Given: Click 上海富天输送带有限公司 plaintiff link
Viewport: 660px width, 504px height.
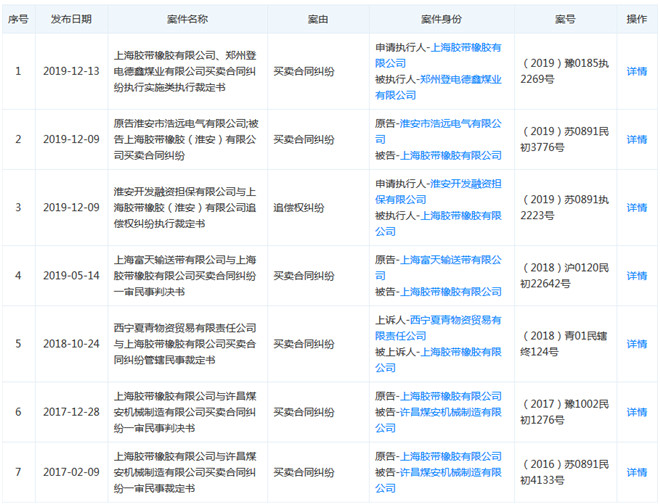Looking at the screenshot, I should [x=438, y=268].
